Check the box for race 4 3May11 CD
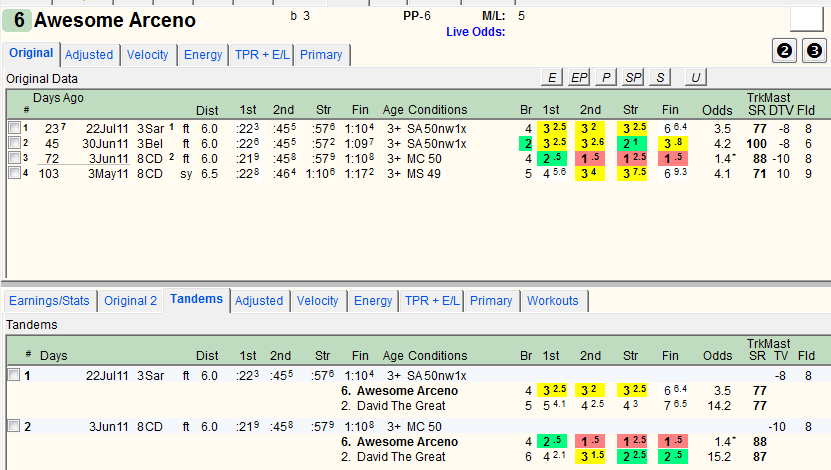 (x=14, y=172)
